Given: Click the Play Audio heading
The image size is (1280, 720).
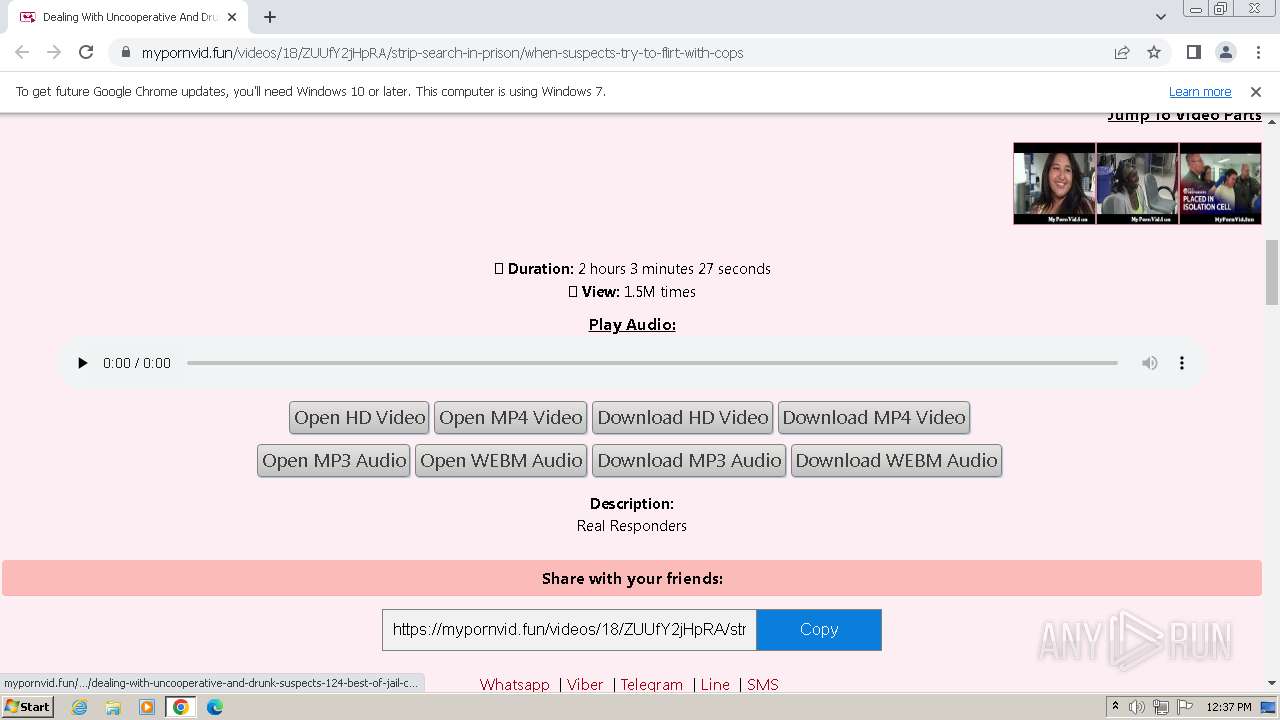Looking at the screenshot, I should tap(632, 325).
